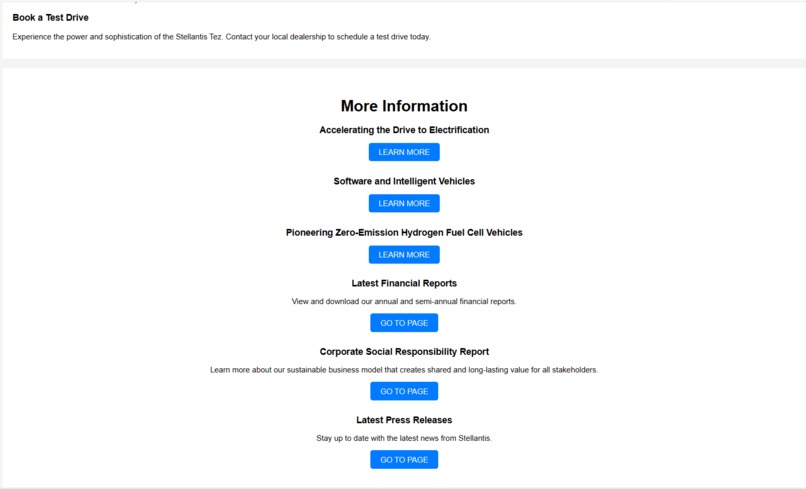Click the Software and Intelligent Vehicles title
Screen dimensions: 806x489
click(x=404, y=181)
